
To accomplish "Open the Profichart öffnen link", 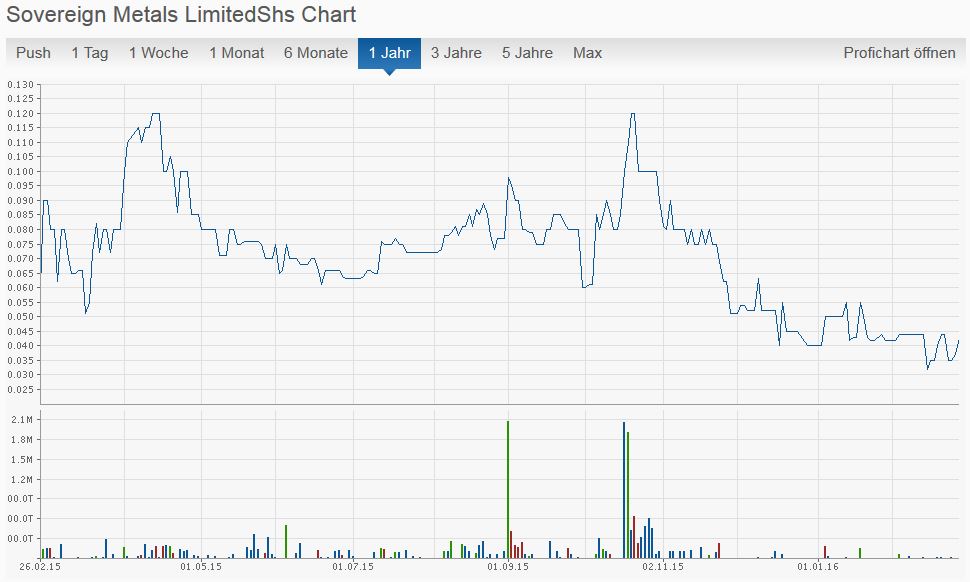I will [899, 53].
